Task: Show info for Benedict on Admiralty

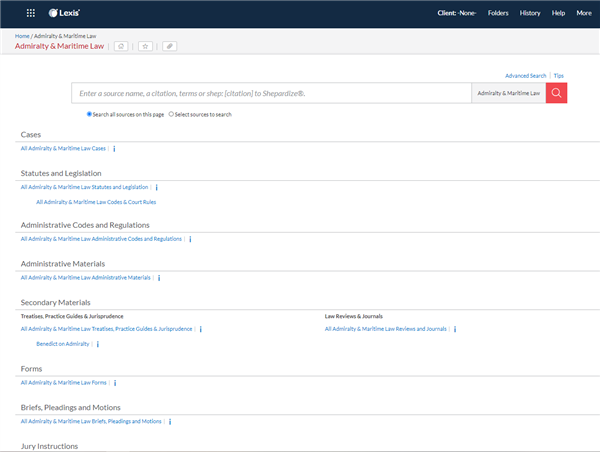Action: 98,344
